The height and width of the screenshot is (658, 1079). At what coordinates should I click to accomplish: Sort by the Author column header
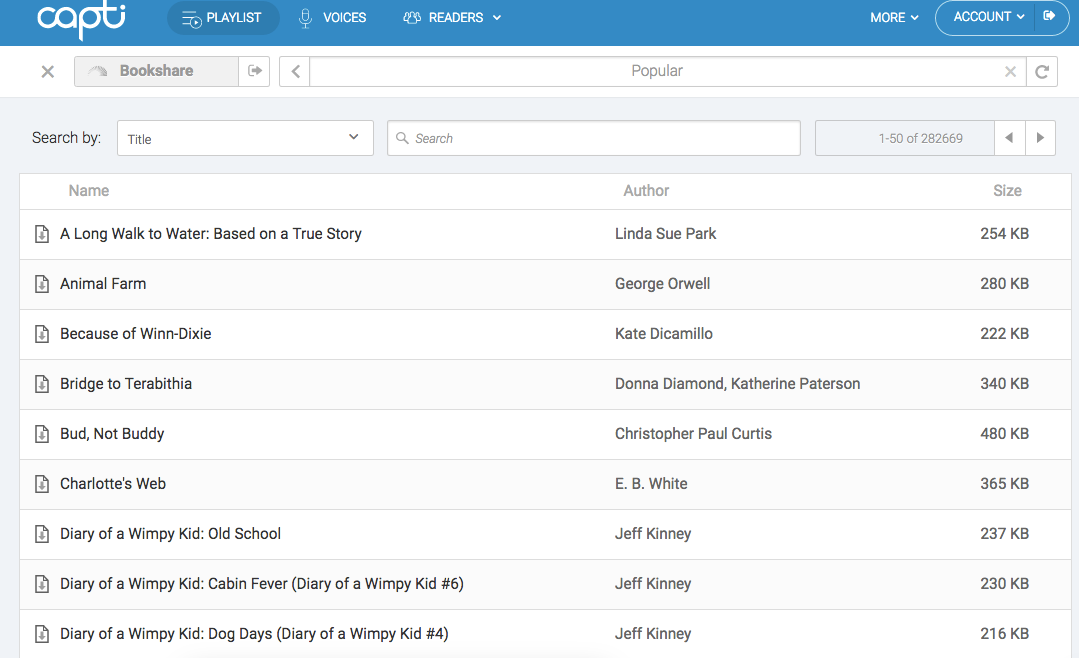tap(646, 191)
